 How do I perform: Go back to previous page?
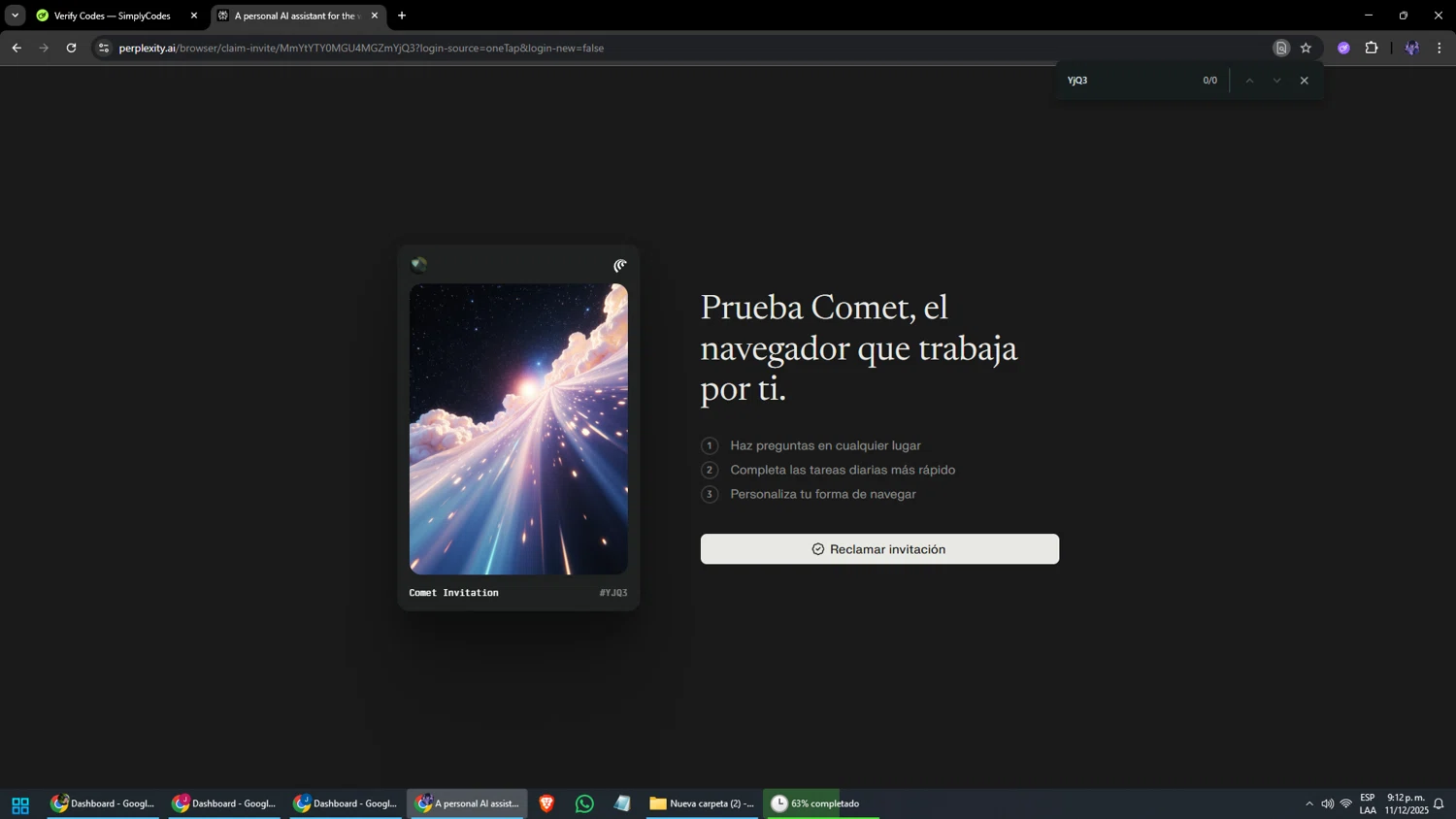point(17,48)
